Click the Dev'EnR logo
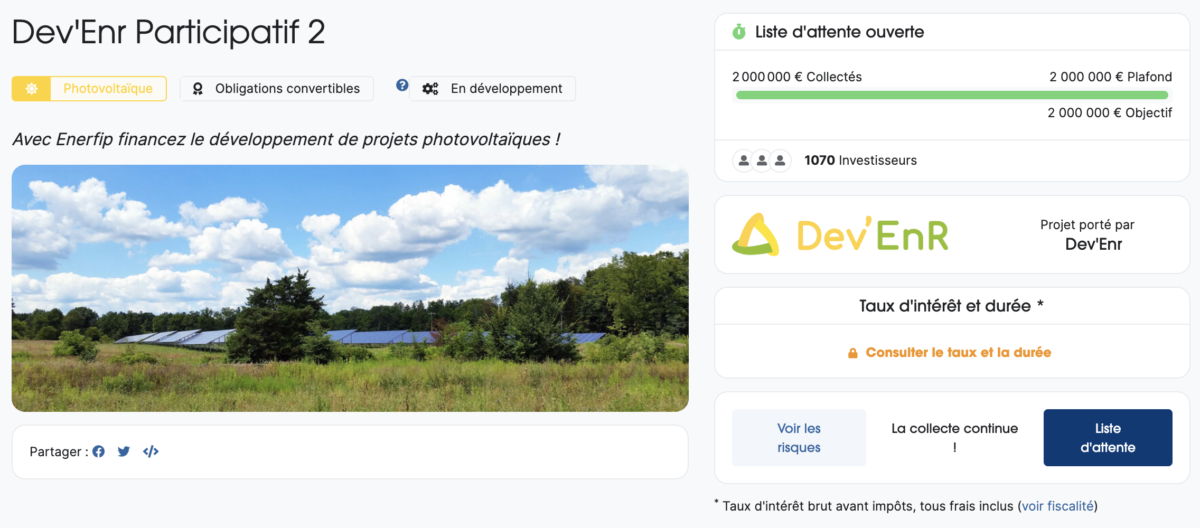The width and height of the screenshot is (1200, 528). (x=840, y=234)
